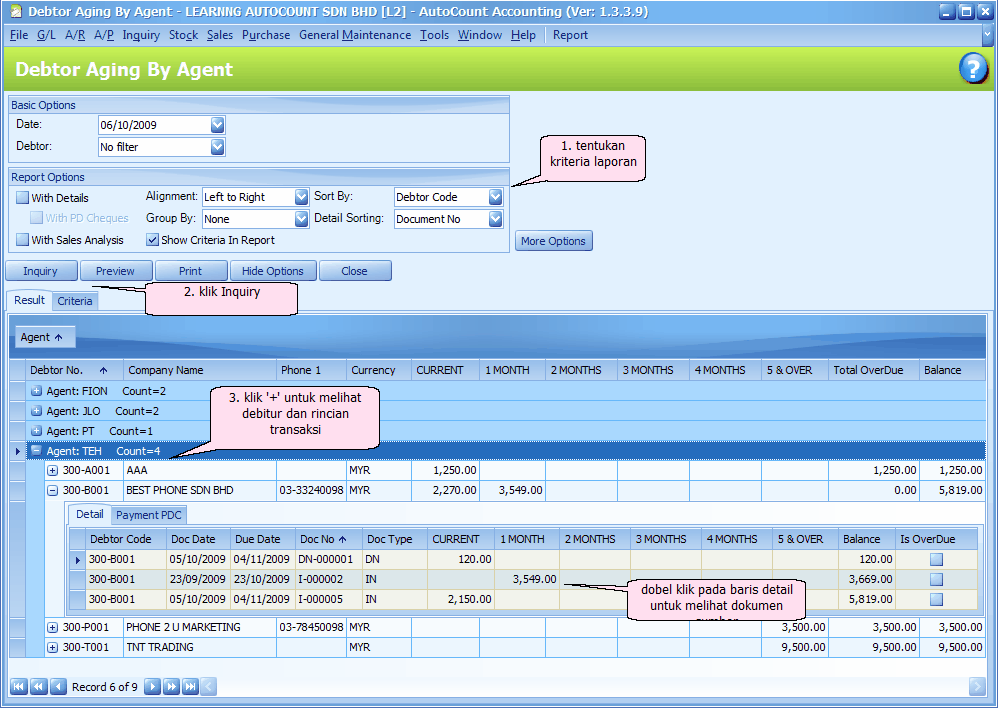This screenshot has height=708, width=998.
Task: Enable the With Details checkbox
Action: pos(22,198)
